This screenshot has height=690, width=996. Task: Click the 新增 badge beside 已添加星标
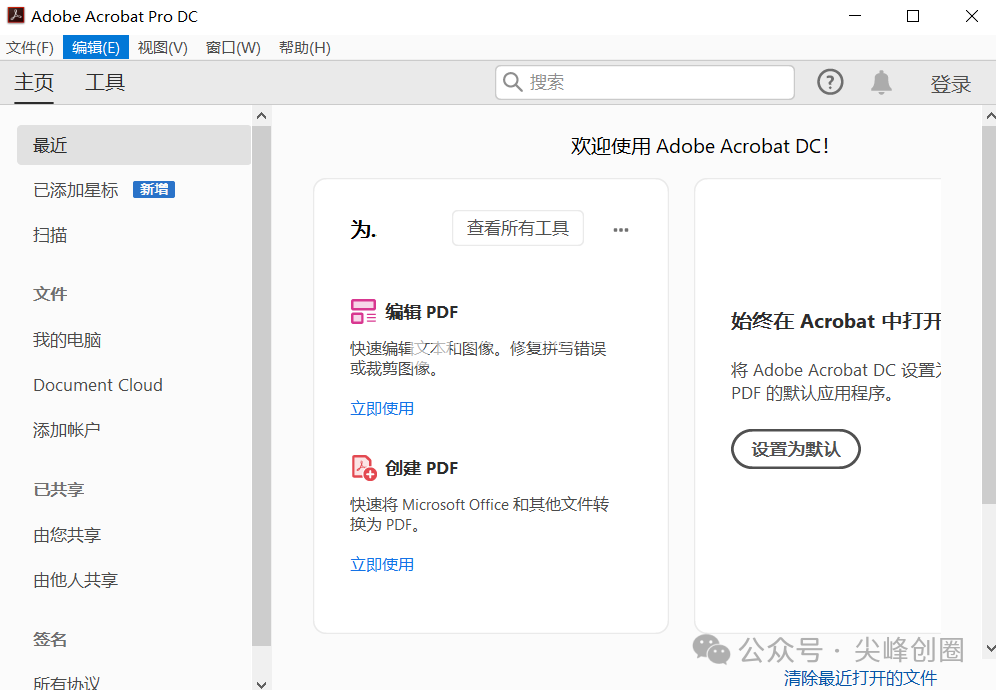[x=154, y=189]
